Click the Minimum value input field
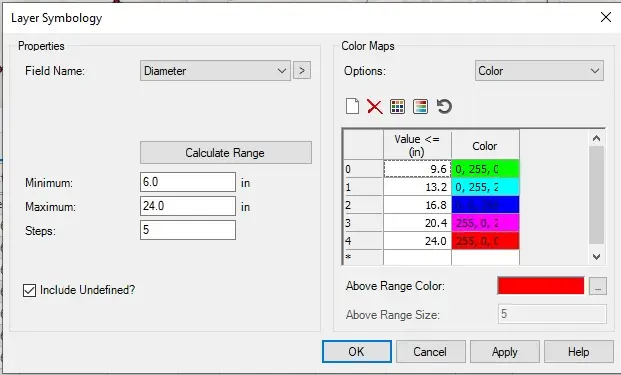 188,182
